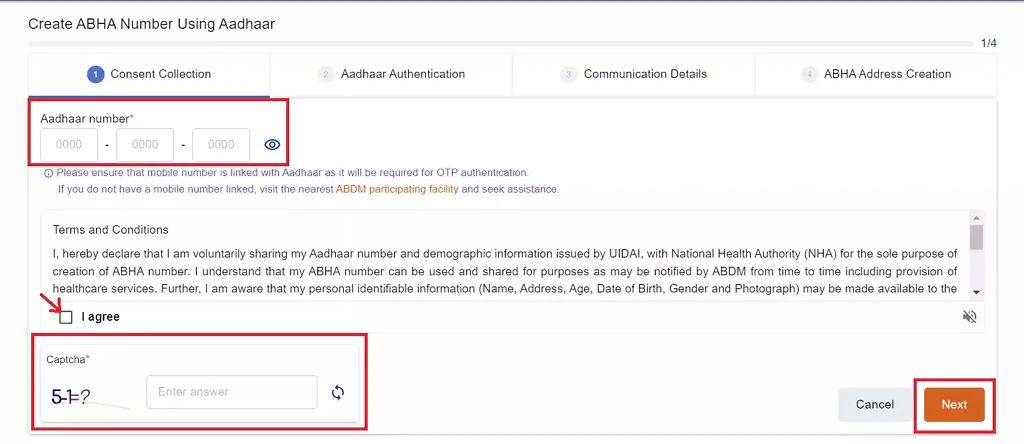Click second Aadhaar number segment field
The image size is (1024, 444).
coord(145,145)
